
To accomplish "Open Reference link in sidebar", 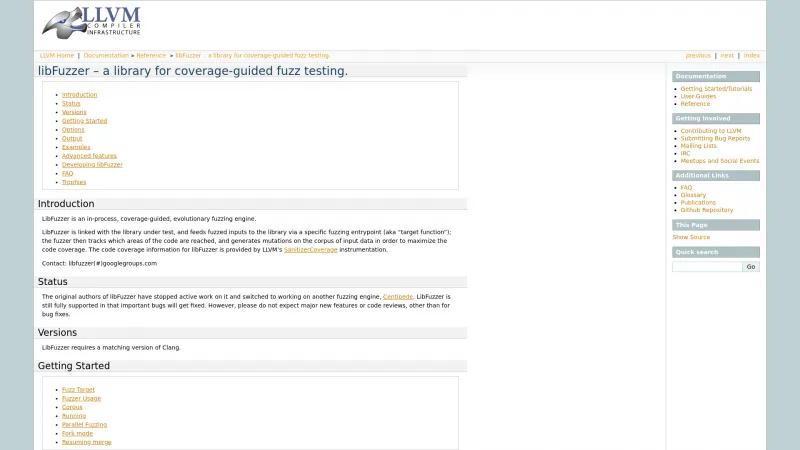I will [x=695, y=104].
